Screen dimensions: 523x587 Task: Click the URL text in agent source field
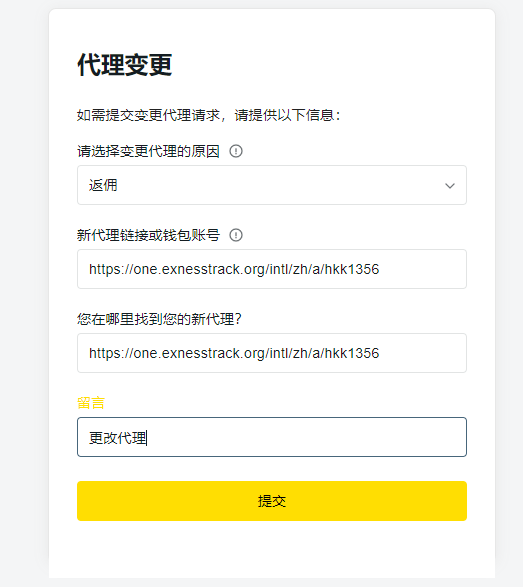[234, 353]
